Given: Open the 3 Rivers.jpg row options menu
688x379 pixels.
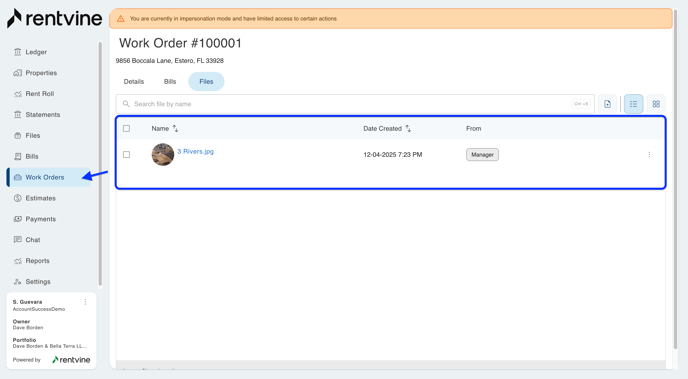Looking at the screenshot, I should (649, 154).
